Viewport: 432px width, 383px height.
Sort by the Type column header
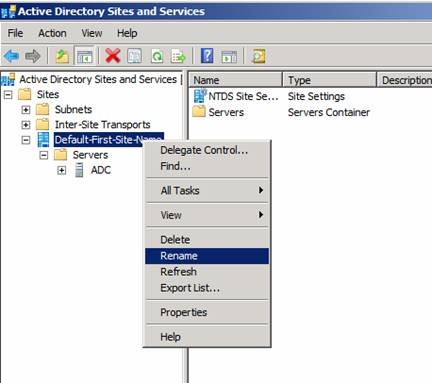(329, 80)
